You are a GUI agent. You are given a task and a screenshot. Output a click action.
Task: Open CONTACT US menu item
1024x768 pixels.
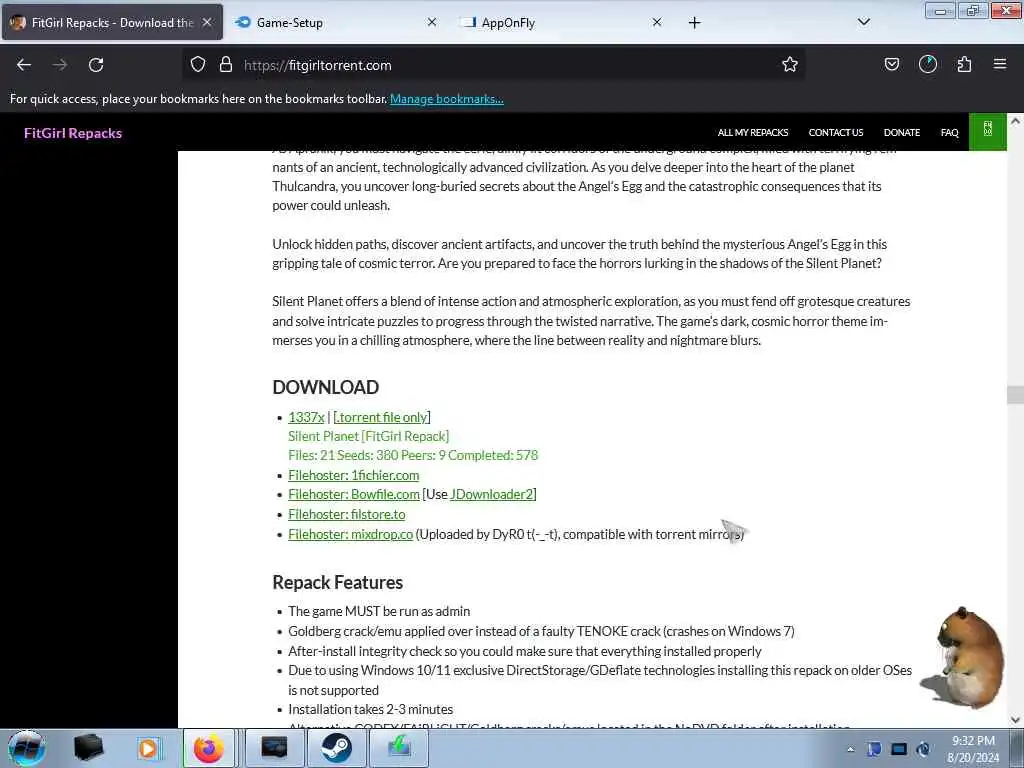coord(835,133)
